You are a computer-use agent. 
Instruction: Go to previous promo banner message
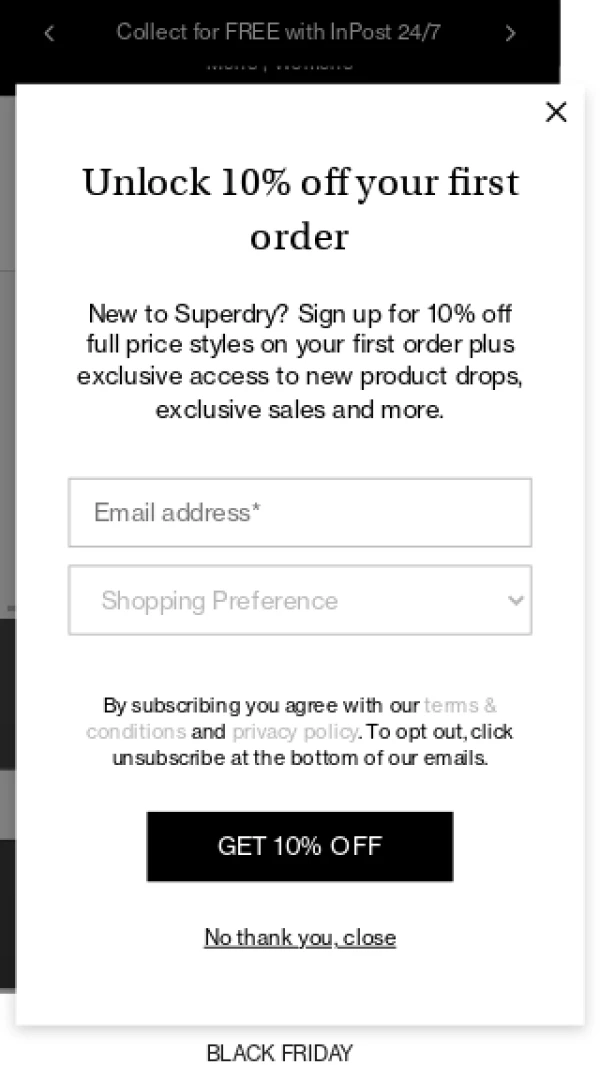[49, 33]
